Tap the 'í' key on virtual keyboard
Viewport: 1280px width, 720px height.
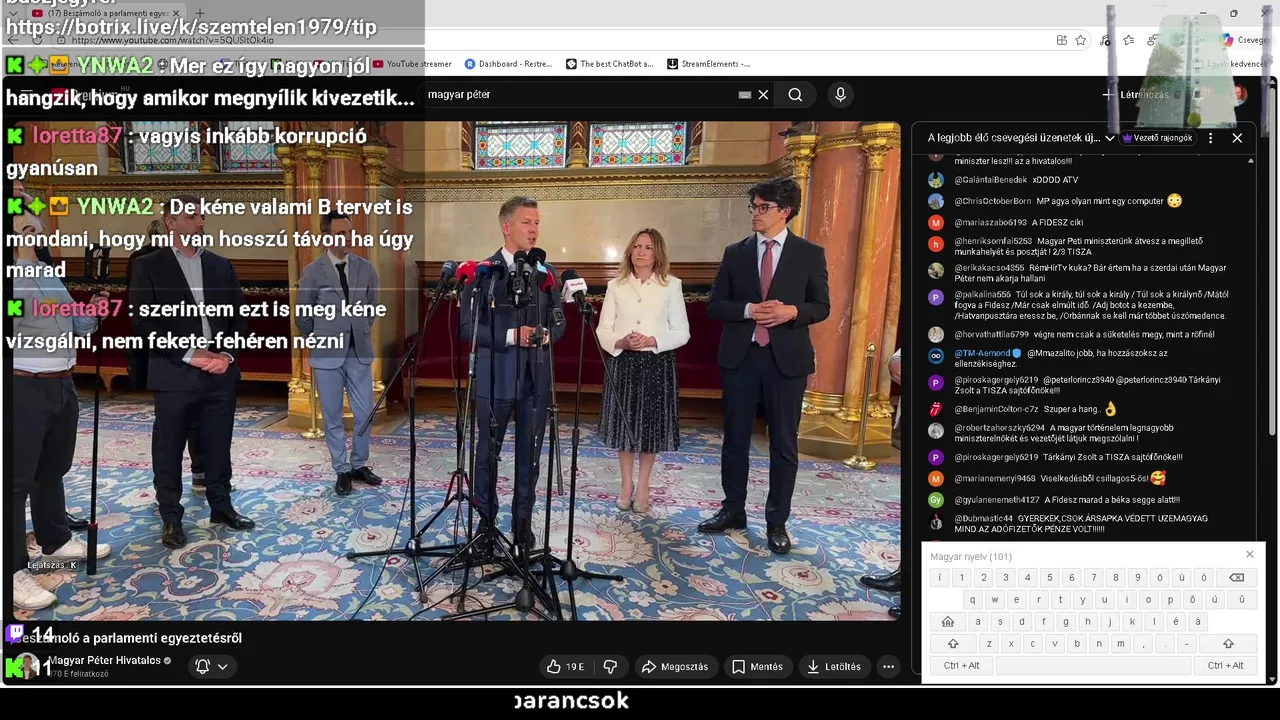tap(939, 577)
